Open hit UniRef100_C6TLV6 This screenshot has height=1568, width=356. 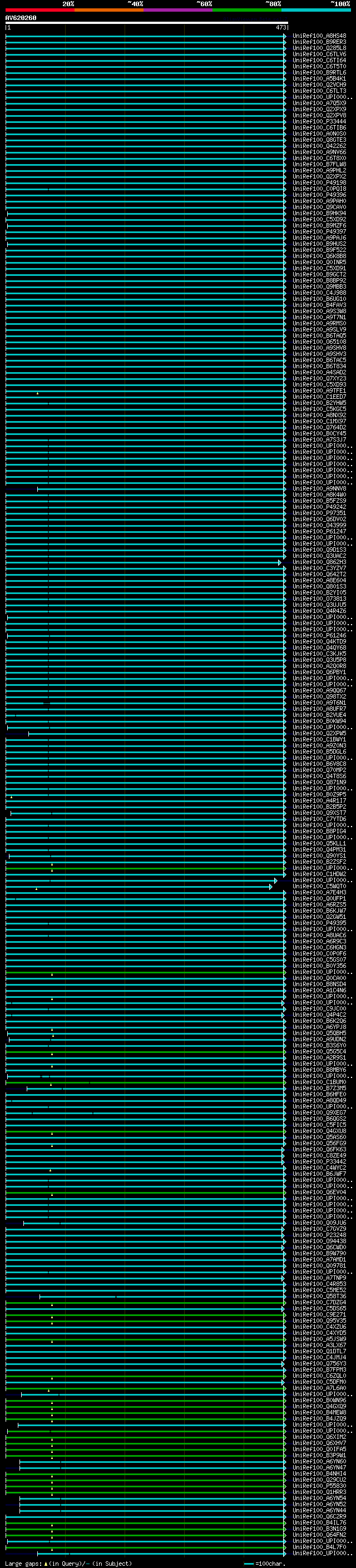(319, 54)
